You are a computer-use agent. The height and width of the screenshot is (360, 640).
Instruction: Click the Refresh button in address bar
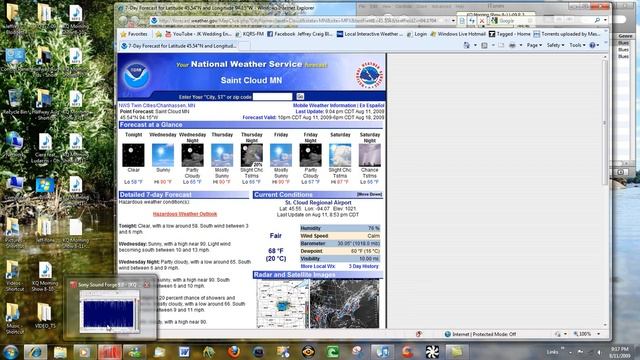(x=472, y=20)
